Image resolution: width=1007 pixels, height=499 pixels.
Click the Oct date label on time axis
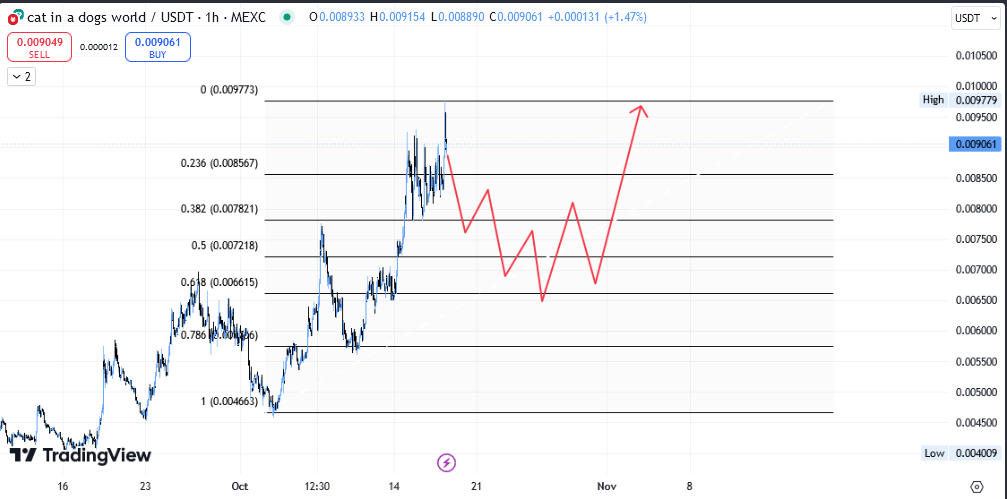(241, 486)
